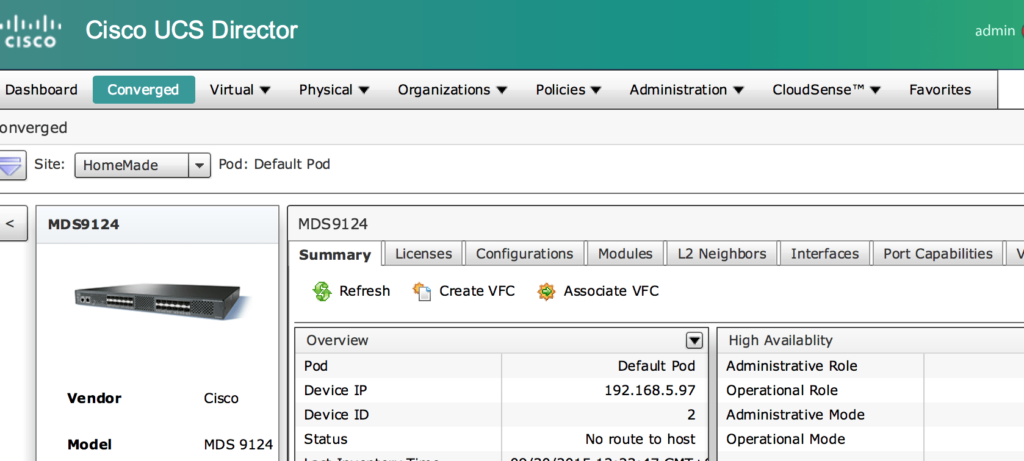Screen dimensions: 1024x461
Task: Switch to the L2 Neighbors tab
Action: coord(722,253)
